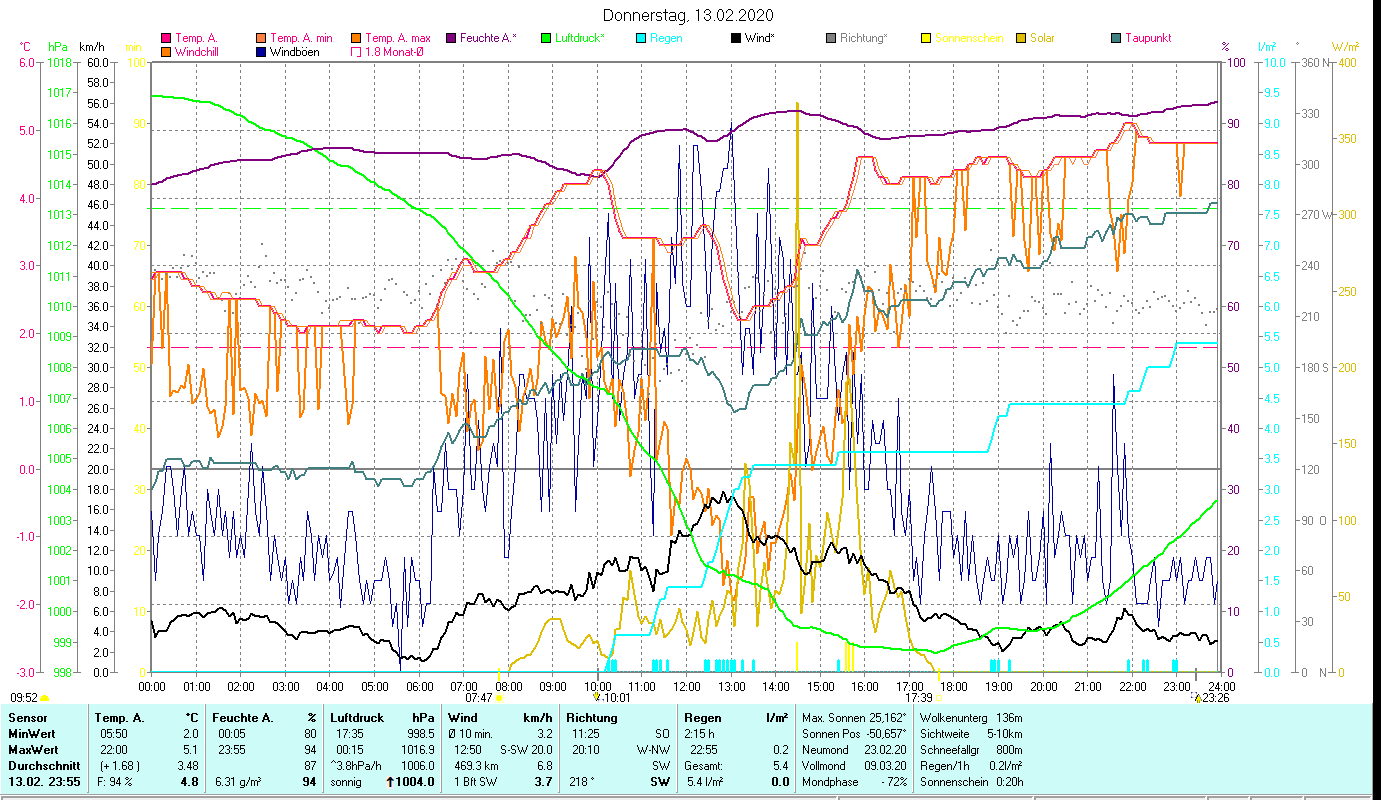Screen dimensions: 1381x800
Task: Click the 12:00 label on the time axis
Action: point(687,686)
